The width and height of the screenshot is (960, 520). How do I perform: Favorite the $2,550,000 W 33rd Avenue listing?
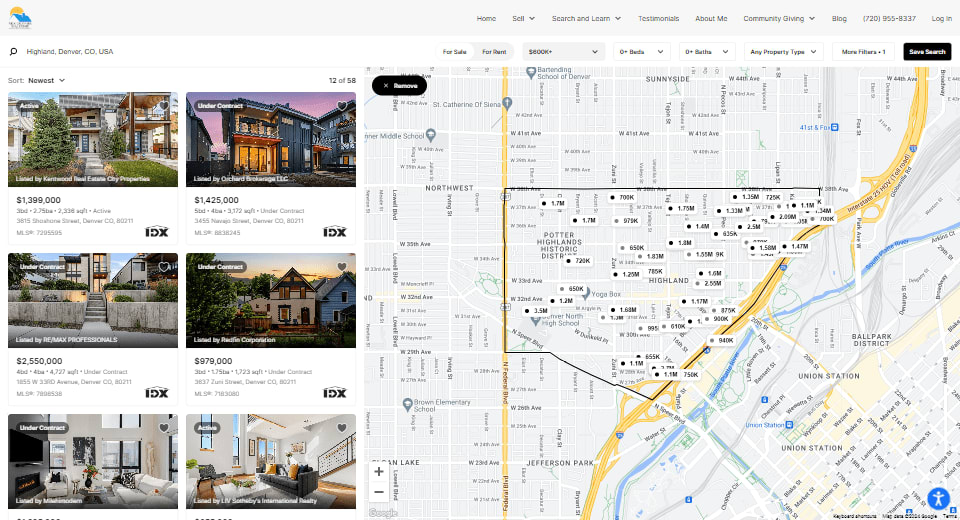(x=164, y=267)
